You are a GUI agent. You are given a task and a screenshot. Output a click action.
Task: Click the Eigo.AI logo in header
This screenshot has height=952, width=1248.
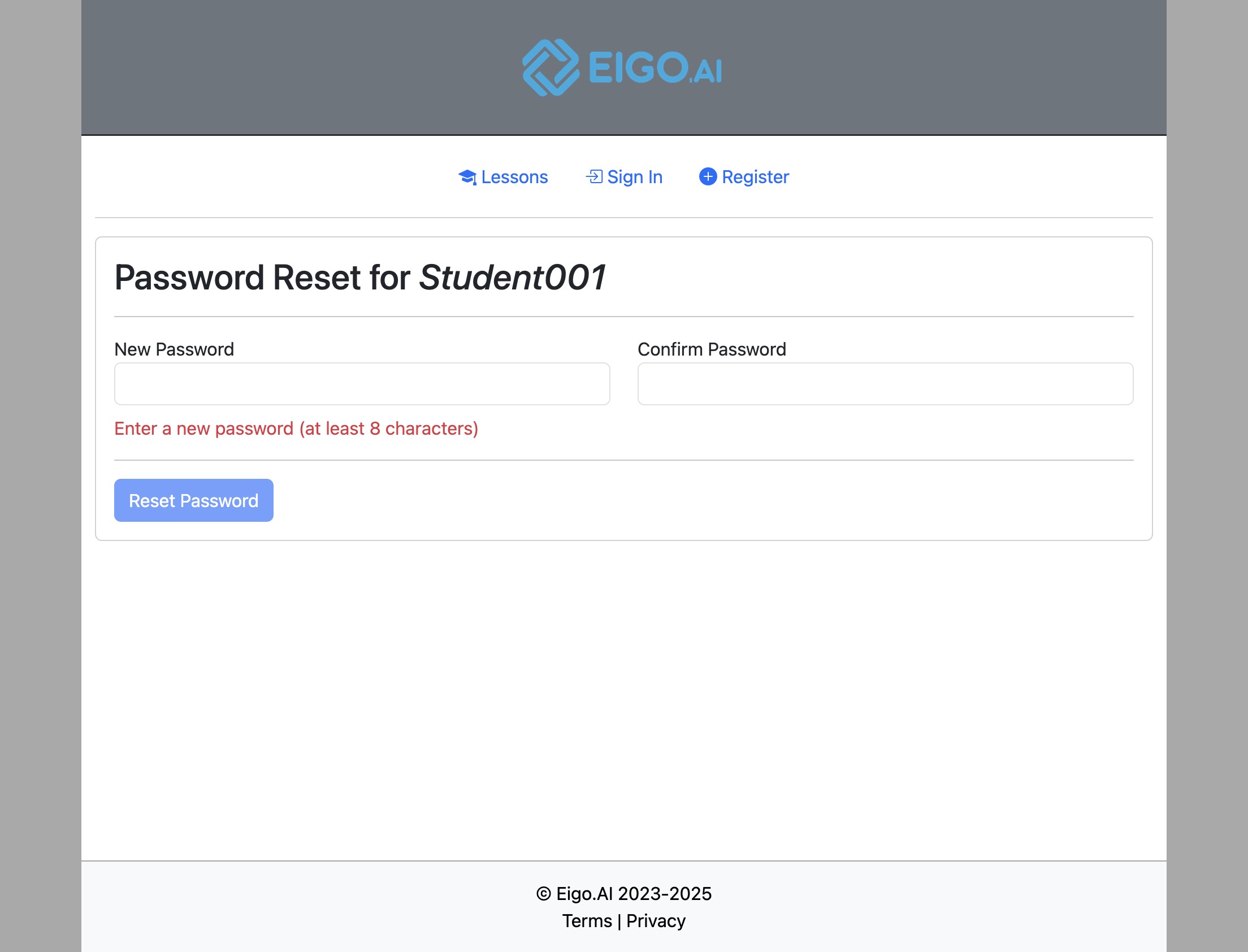(x=622, y=67)
